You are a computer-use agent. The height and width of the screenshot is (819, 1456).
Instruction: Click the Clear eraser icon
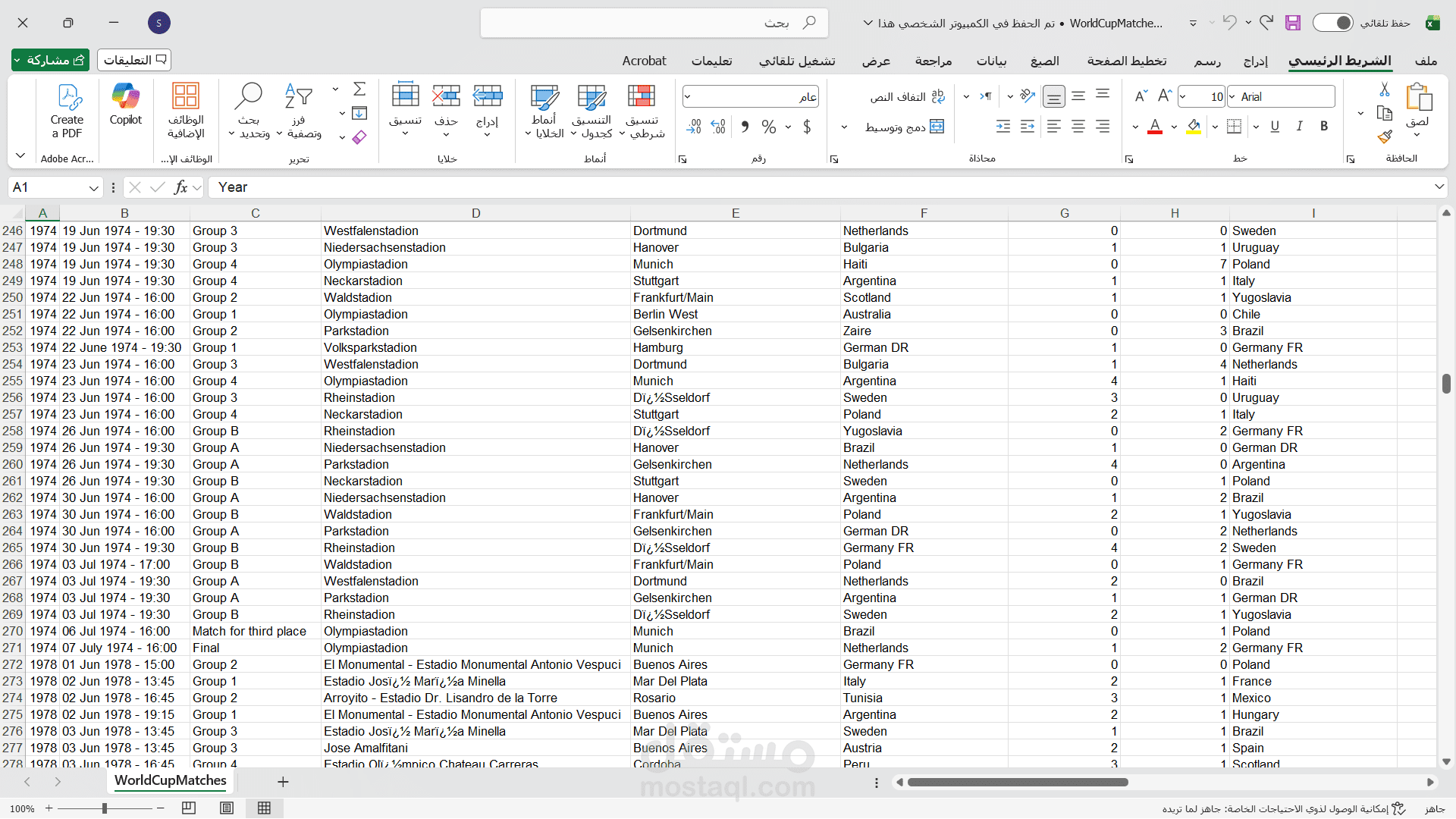pyautogui.click(x=359, y=137)
